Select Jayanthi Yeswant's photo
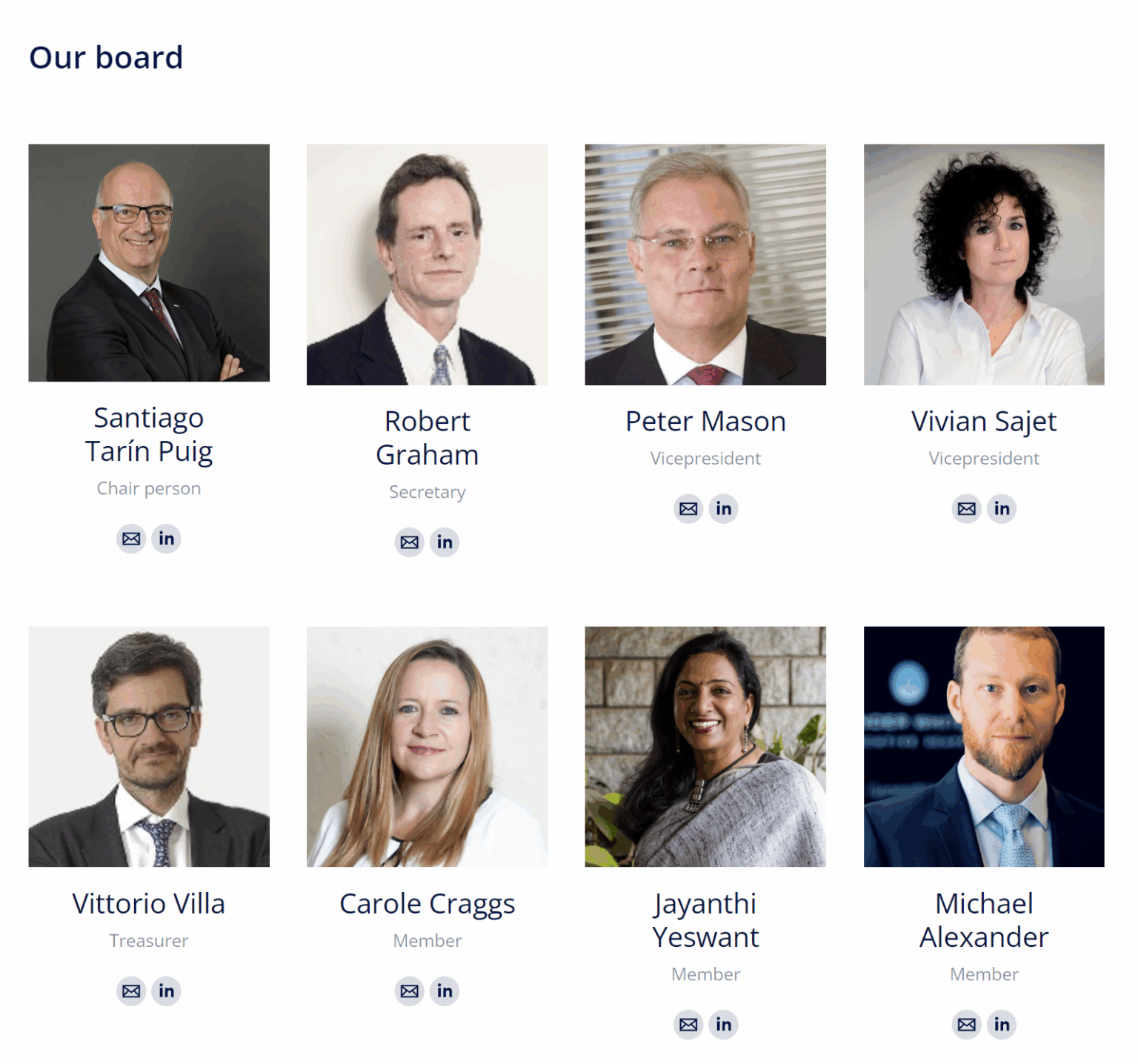This screenshot has width=1138, height=1064. [705, 747]
